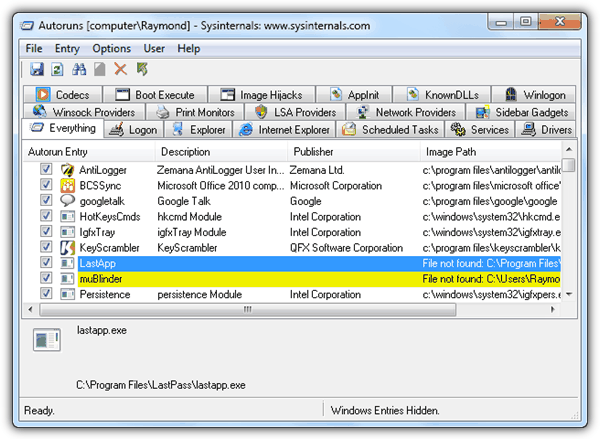Select the Winlogon tab

point(534,95)
